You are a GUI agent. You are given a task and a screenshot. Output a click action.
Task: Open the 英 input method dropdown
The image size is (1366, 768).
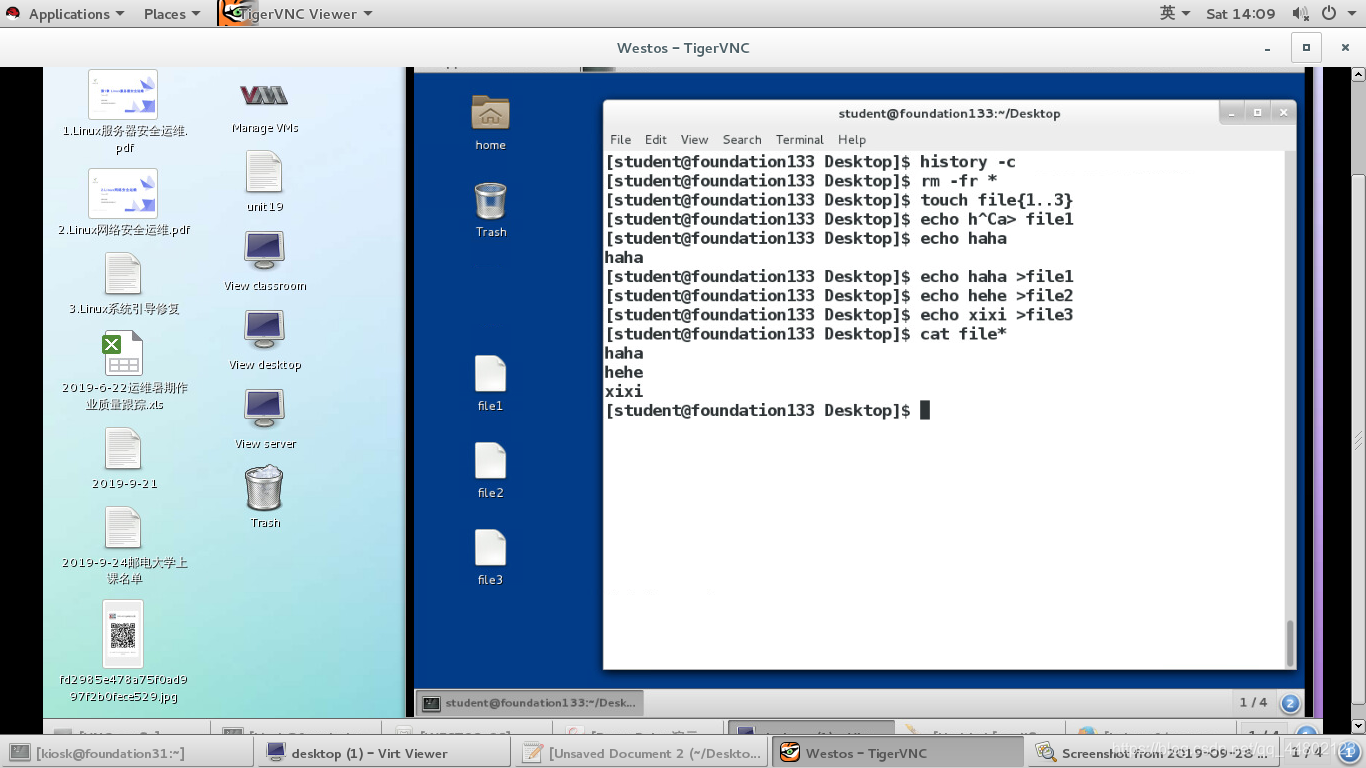[1175, 13]
